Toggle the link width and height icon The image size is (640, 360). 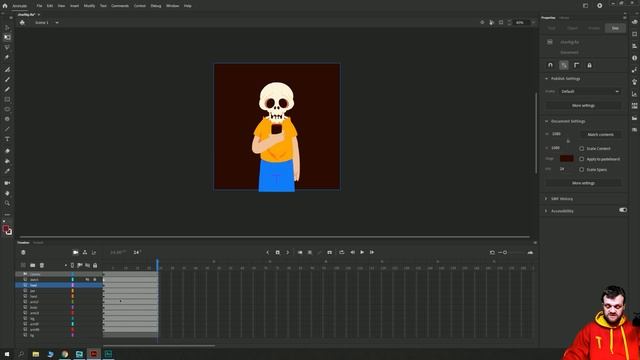point(568,141)
